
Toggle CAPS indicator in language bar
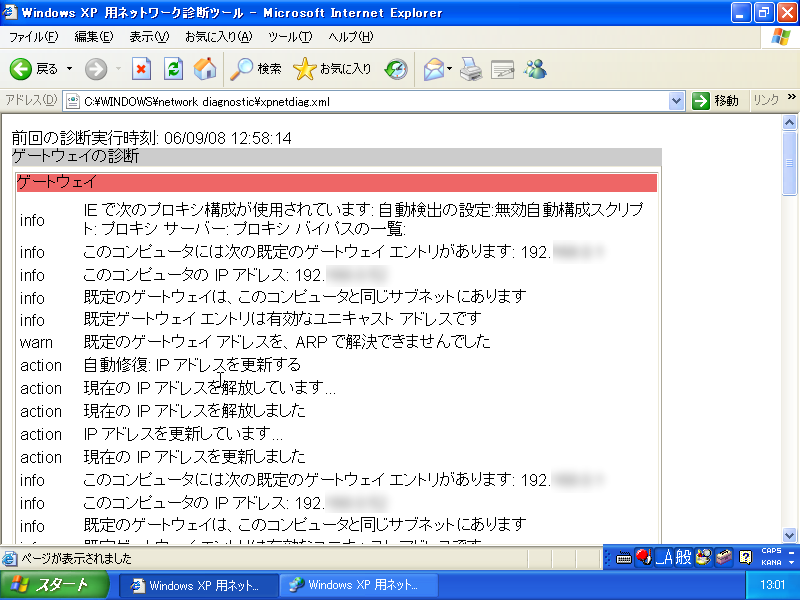771,551
